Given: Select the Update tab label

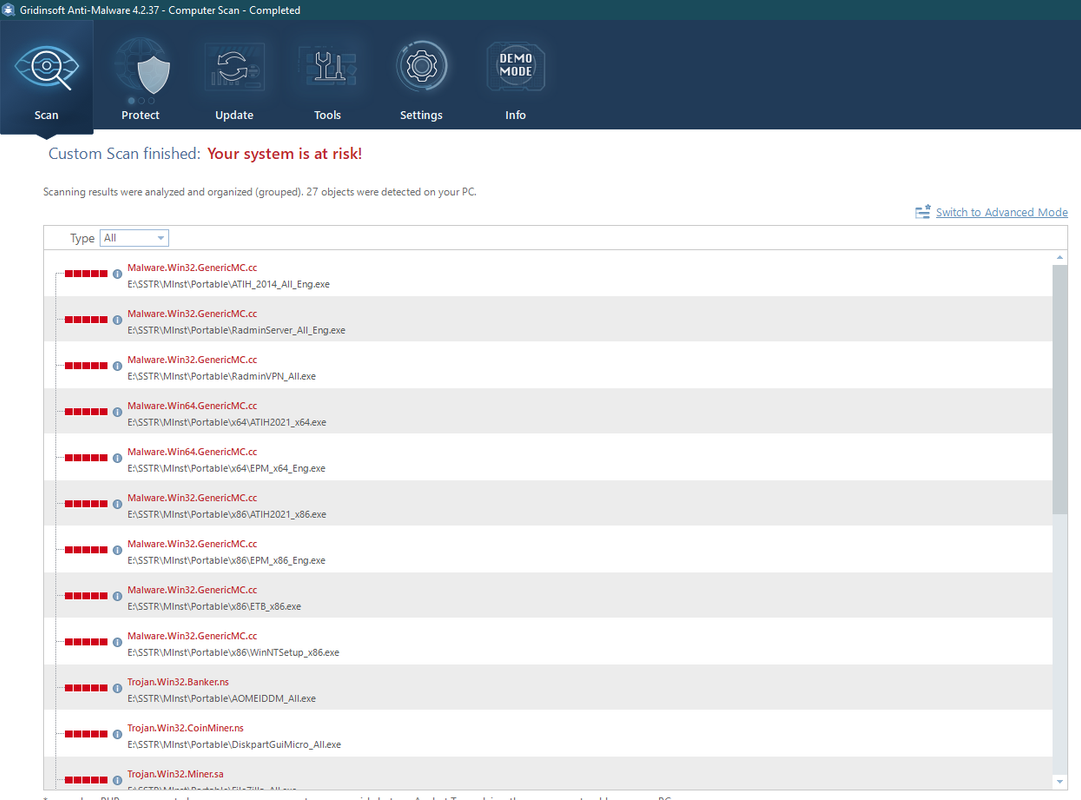Looking at the screenshot, I should click(234, 115).
